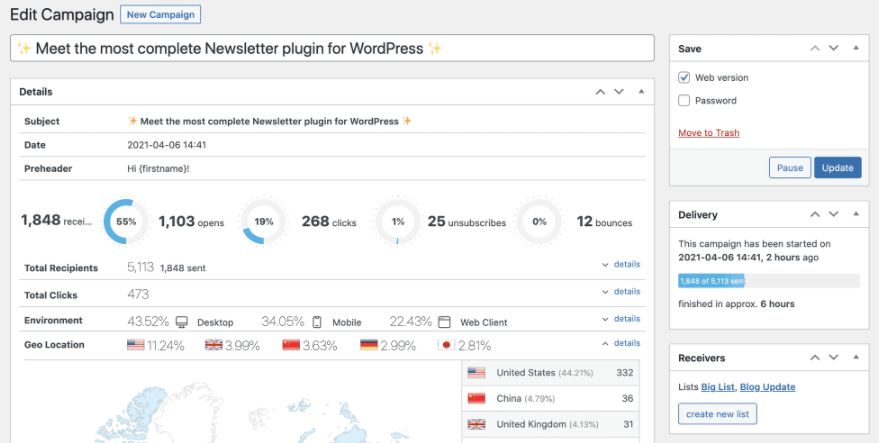This screenshot has width=879, height=443.
Task: Click the United States flag in Geo Location
Action: click(136, 345)
